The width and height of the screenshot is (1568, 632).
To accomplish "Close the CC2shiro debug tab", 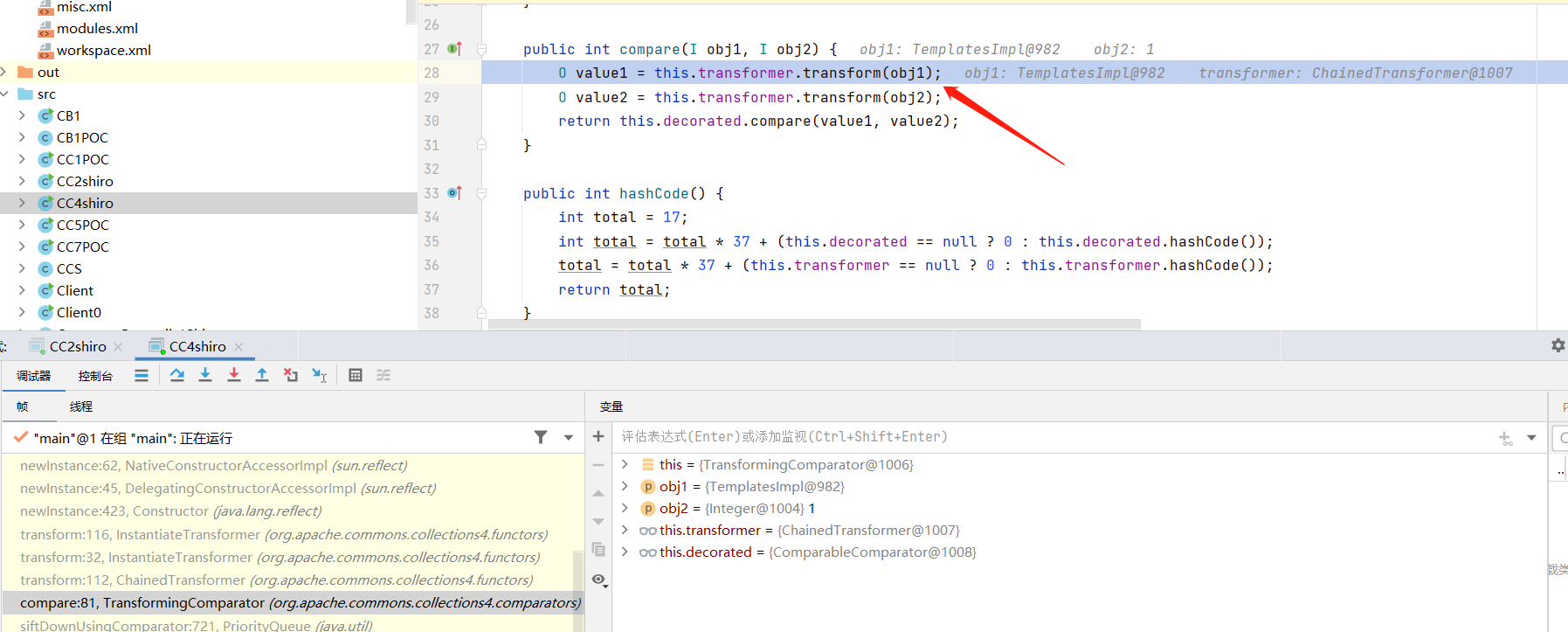I will (118, 347).
